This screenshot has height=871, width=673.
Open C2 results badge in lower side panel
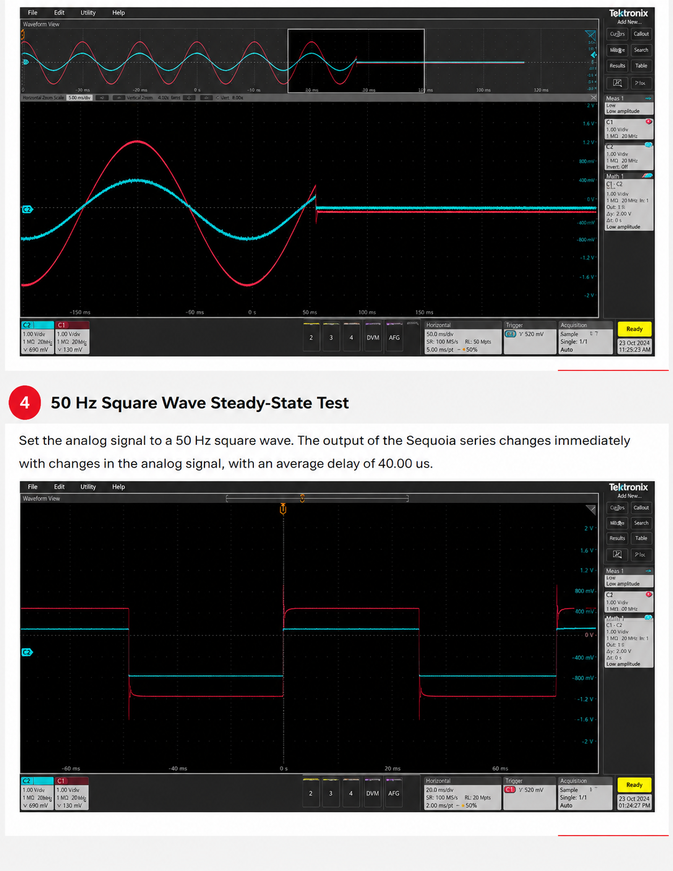point(629,602)
